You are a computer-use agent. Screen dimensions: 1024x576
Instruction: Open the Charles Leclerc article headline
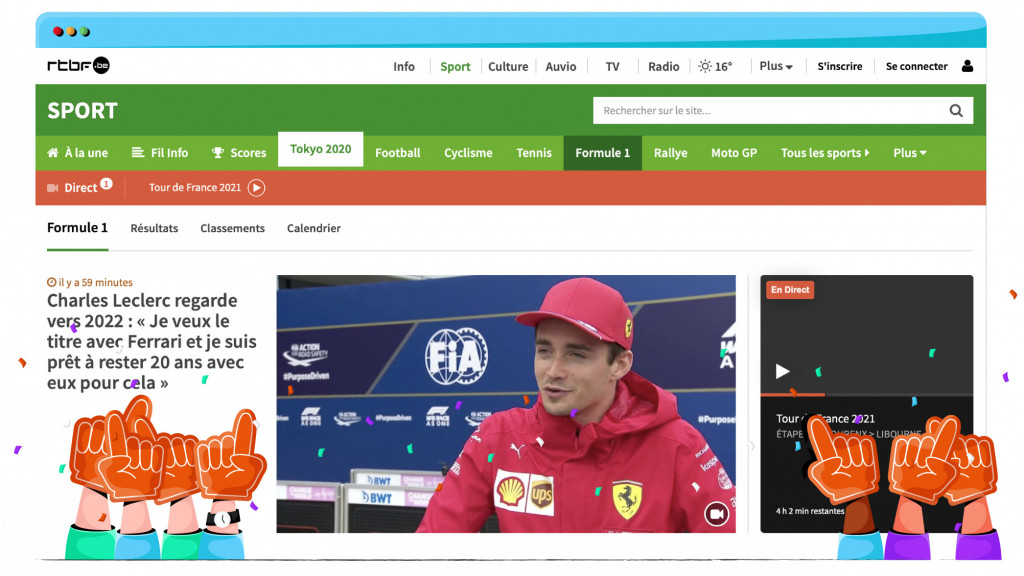[x=152, y=342]
